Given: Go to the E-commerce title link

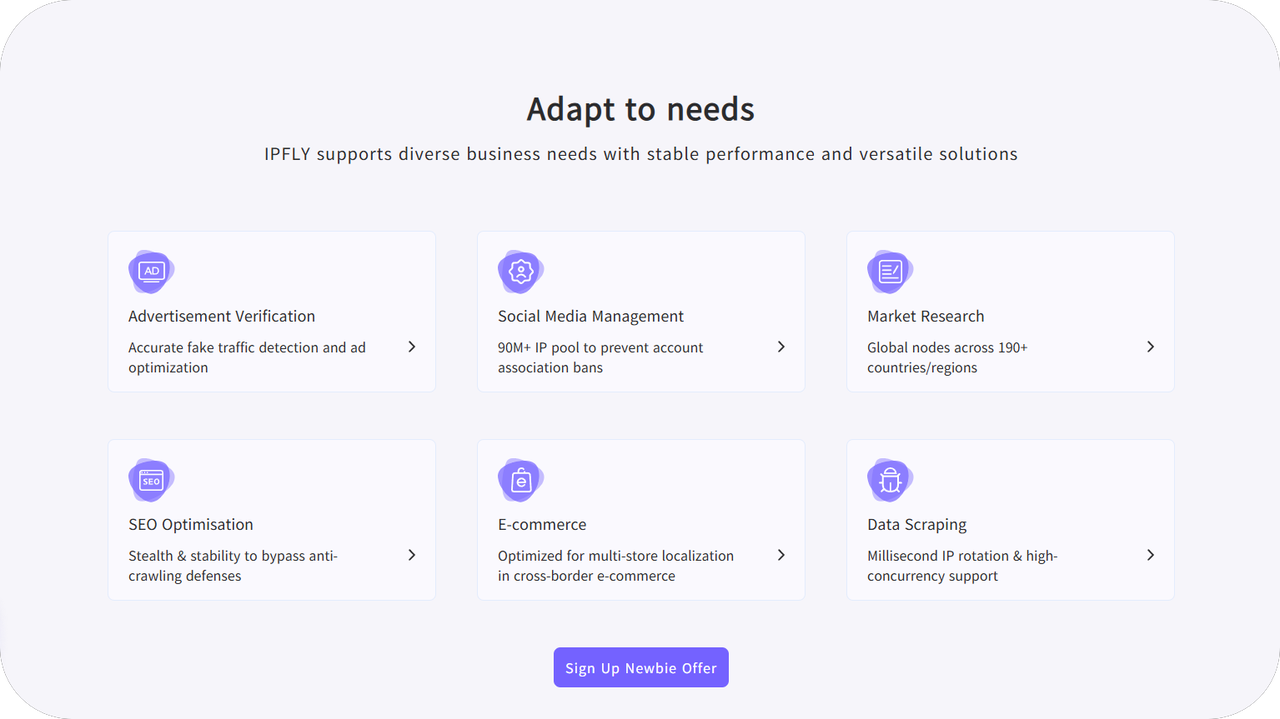Looking at the screenshot, I should point(542,524).
